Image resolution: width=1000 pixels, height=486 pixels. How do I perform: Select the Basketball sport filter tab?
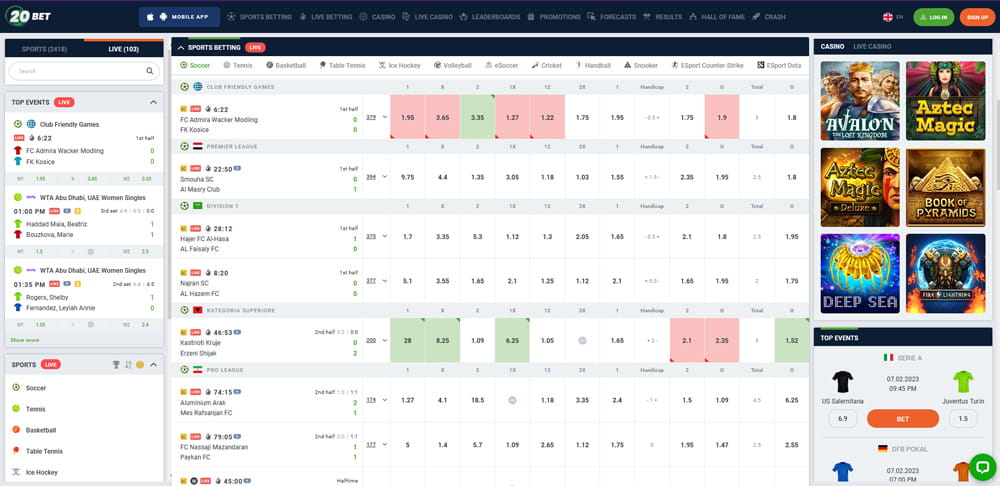[286, 65]
